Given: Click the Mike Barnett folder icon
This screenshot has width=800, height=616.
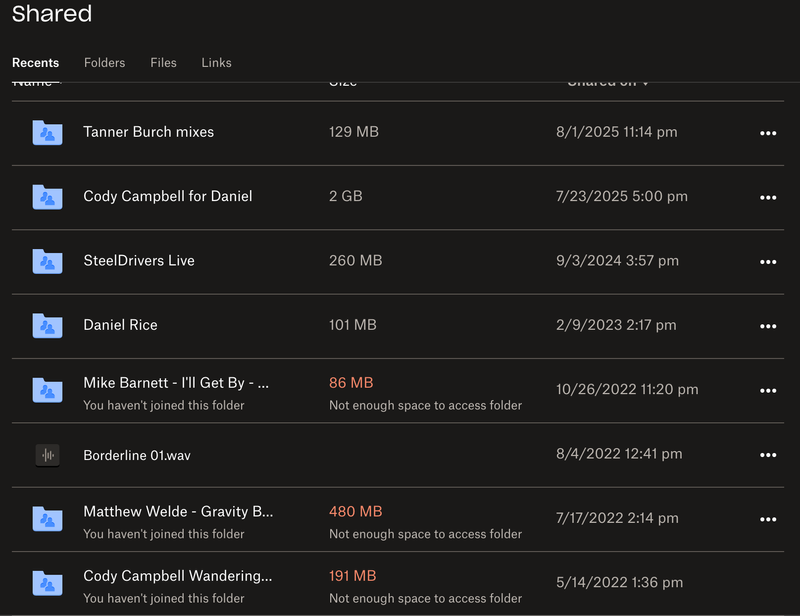Looking at the screenshot, I should (47, 390).
